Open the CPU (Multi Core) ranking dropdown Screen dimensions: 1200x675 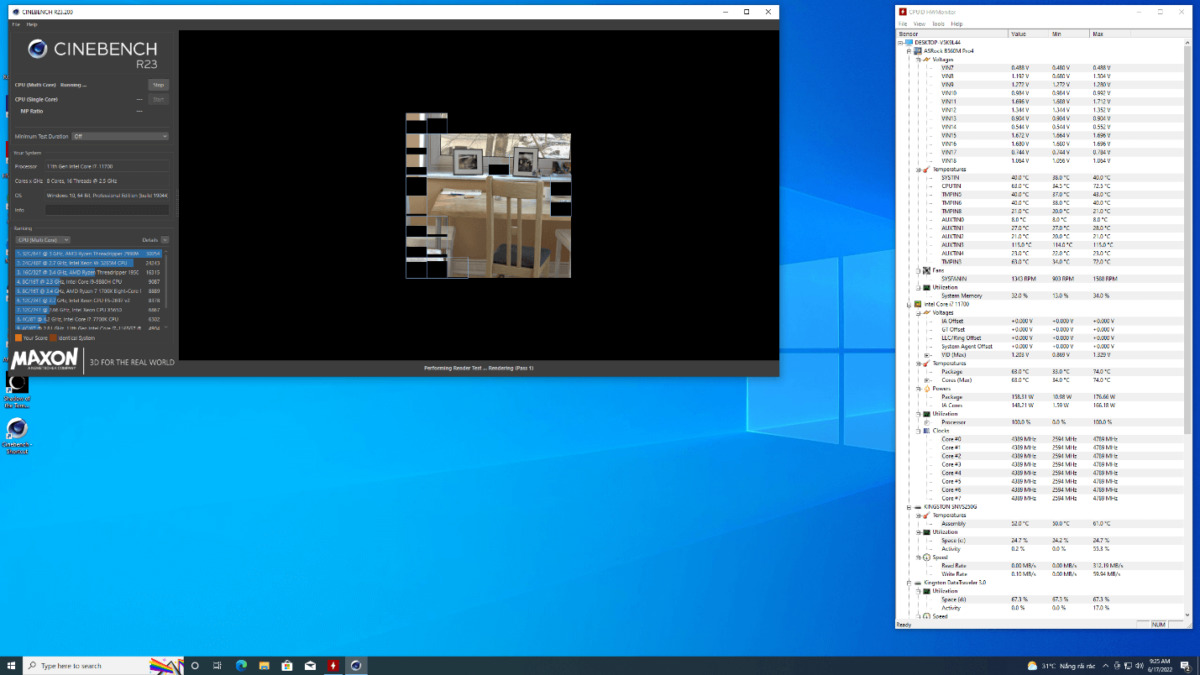(x=42, y=240)
